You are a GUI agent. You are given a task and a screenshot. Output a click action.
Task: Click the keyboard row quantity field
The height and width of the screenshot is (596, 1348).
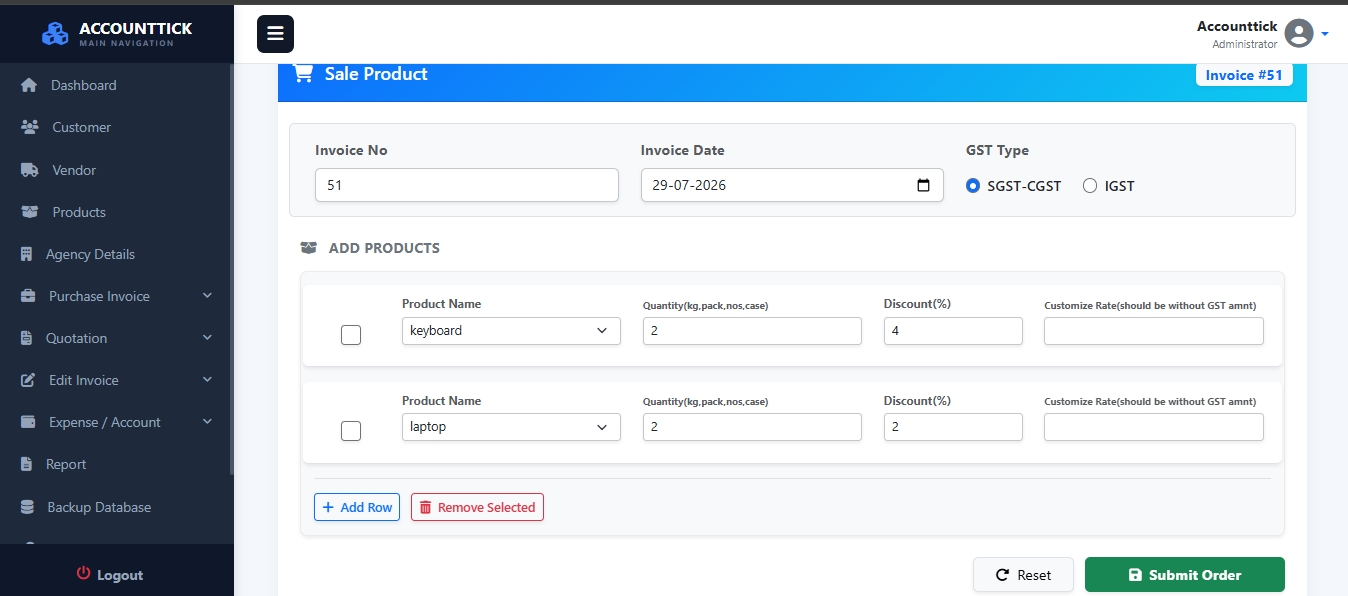(752, 331)
